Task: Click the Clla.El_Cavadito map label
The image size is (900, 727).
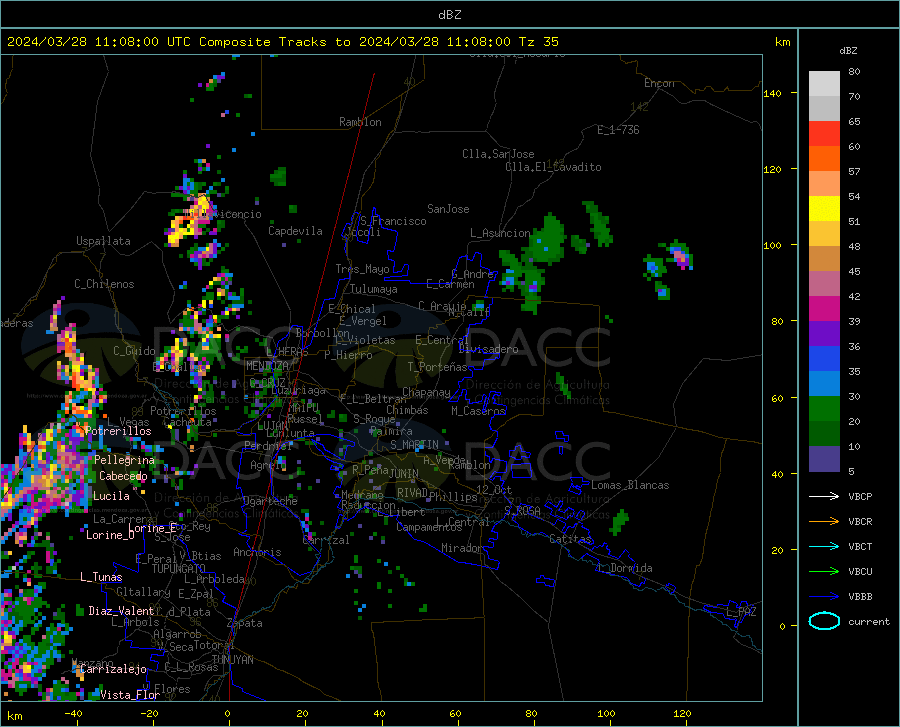Action: coord(553,167)
